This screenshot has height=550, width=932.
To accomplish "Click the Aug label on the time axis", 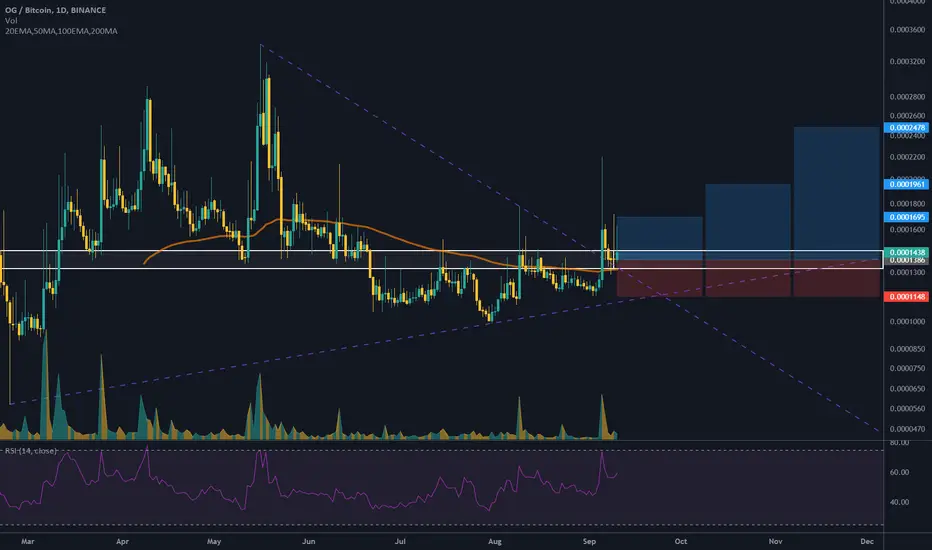I will [x=495, y=542].
